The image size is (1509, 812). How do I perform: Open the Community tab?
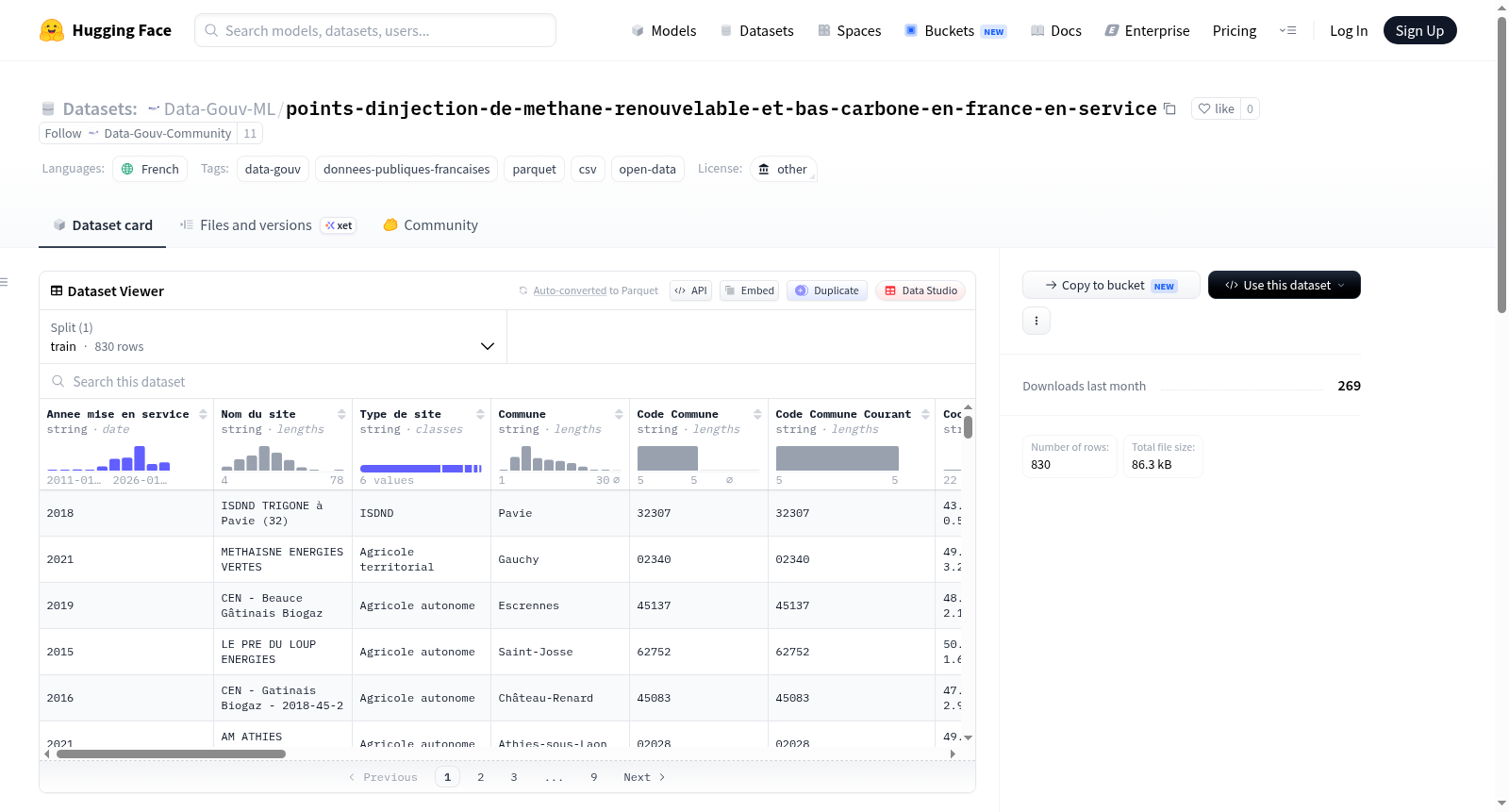click(430, 225)
